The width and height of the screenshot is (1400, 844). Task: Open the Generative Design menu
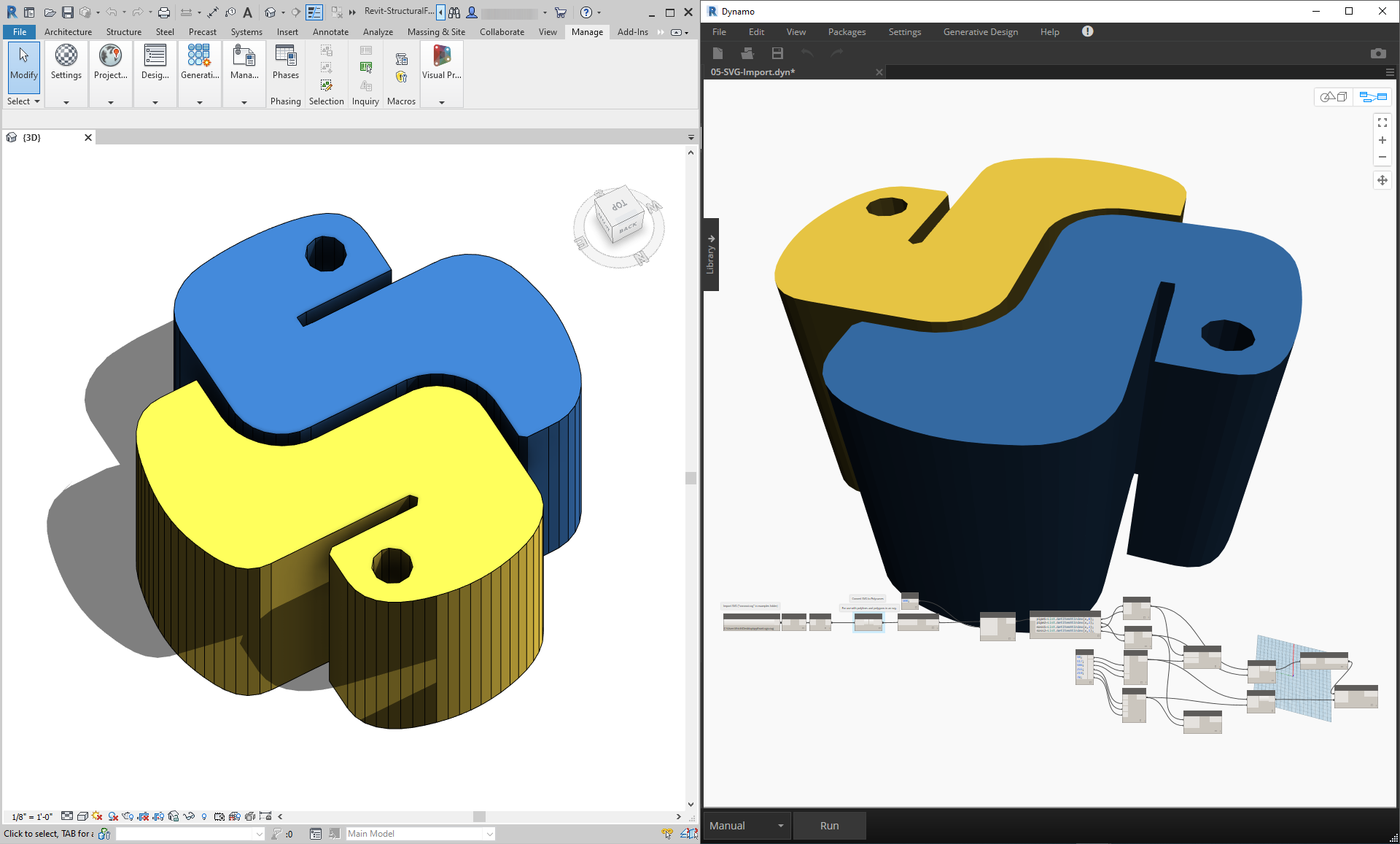tap(980, 32)
